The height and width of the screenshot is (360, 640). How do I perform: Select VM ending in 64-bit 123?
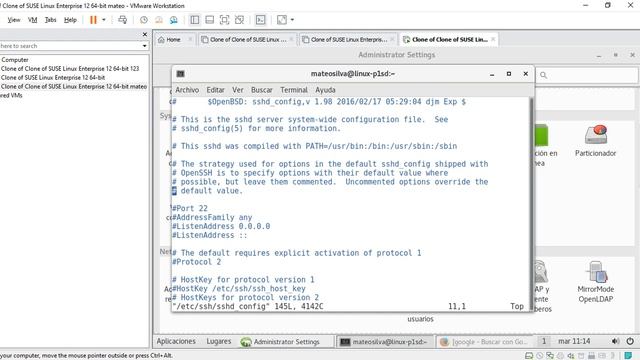(70, 69)
